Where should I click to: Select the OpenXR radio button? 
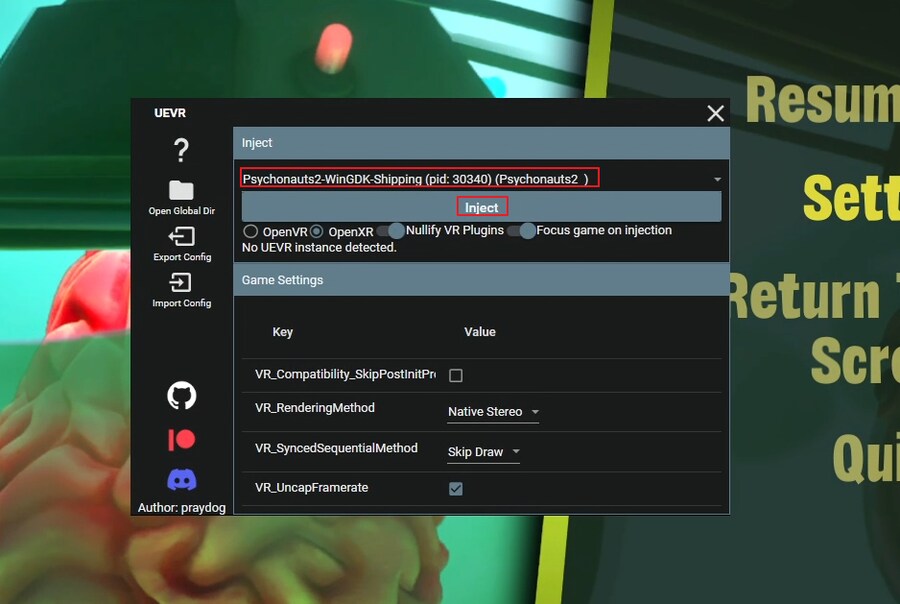(317, 231)
